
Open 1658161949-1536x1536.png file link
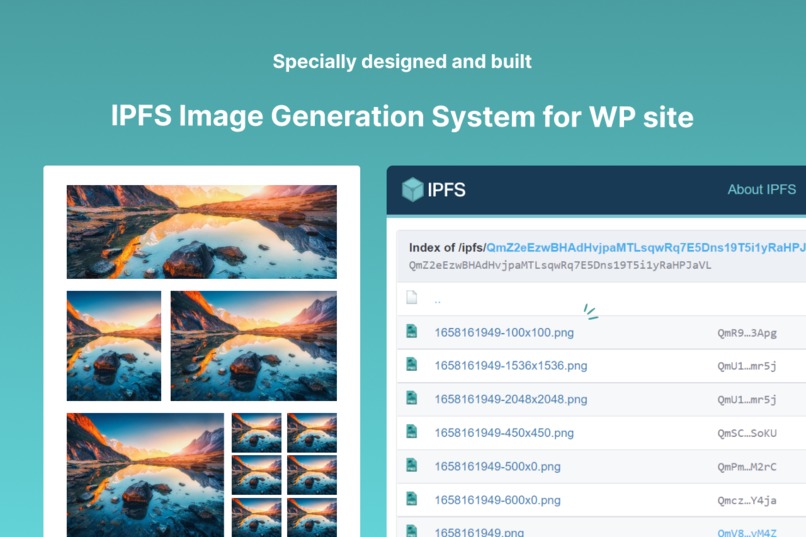pos(511,366)
